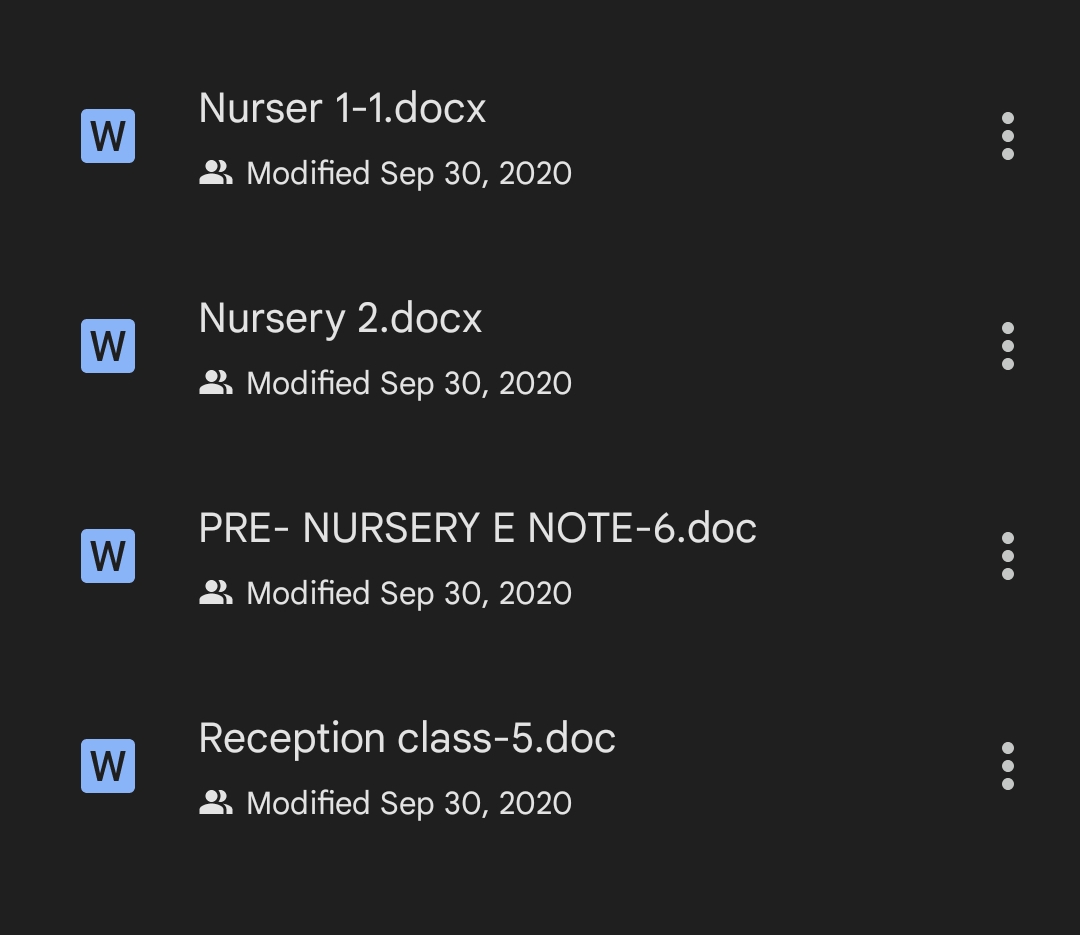
Task: Open the Nurser 1-1.docx file
Action: [x=342, y=108]
